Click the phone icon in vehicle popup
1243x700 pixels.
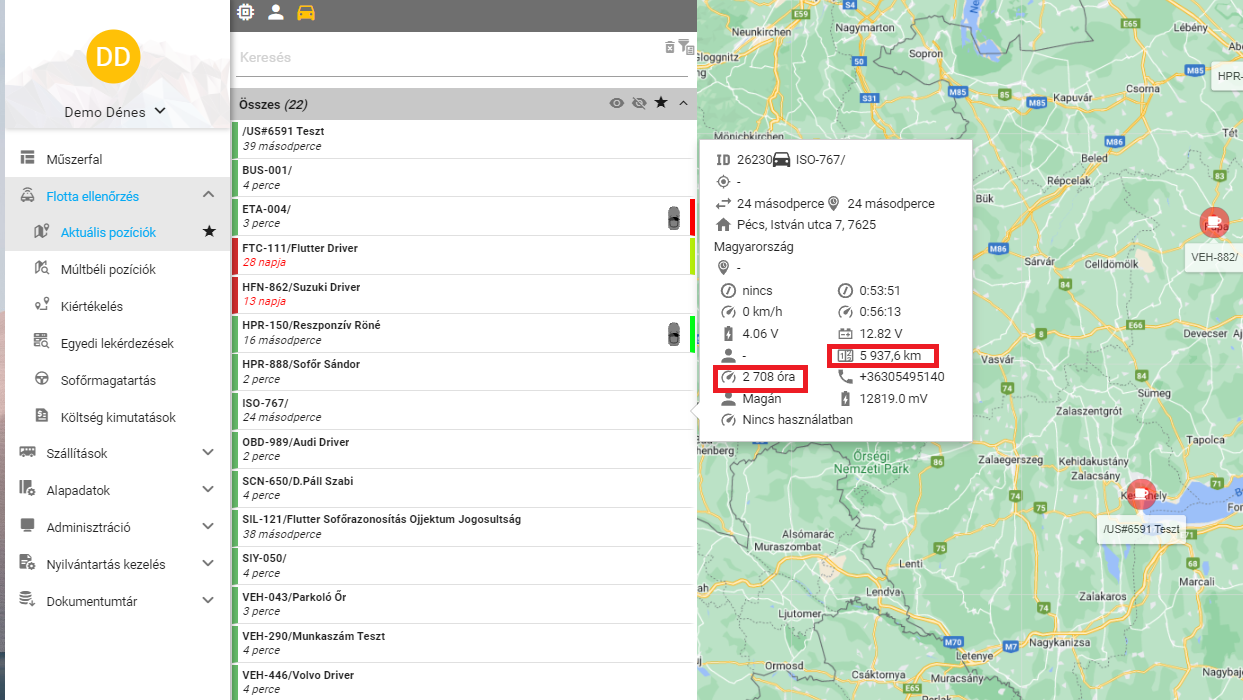pyautogui.click(x=845, y=377)
